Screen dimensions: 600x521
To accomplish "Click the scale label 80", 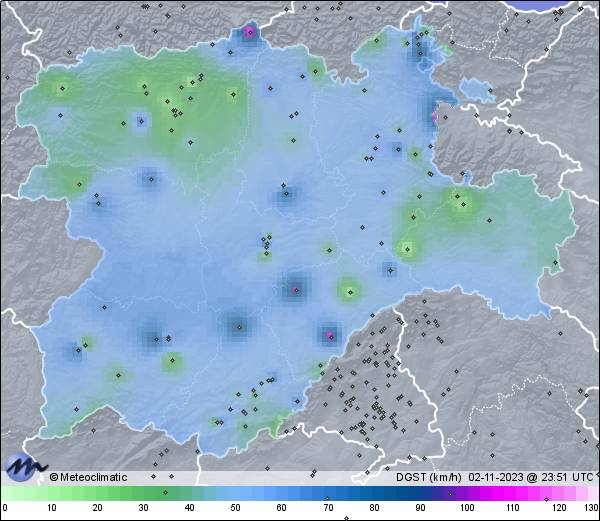I will click(374, 508).
